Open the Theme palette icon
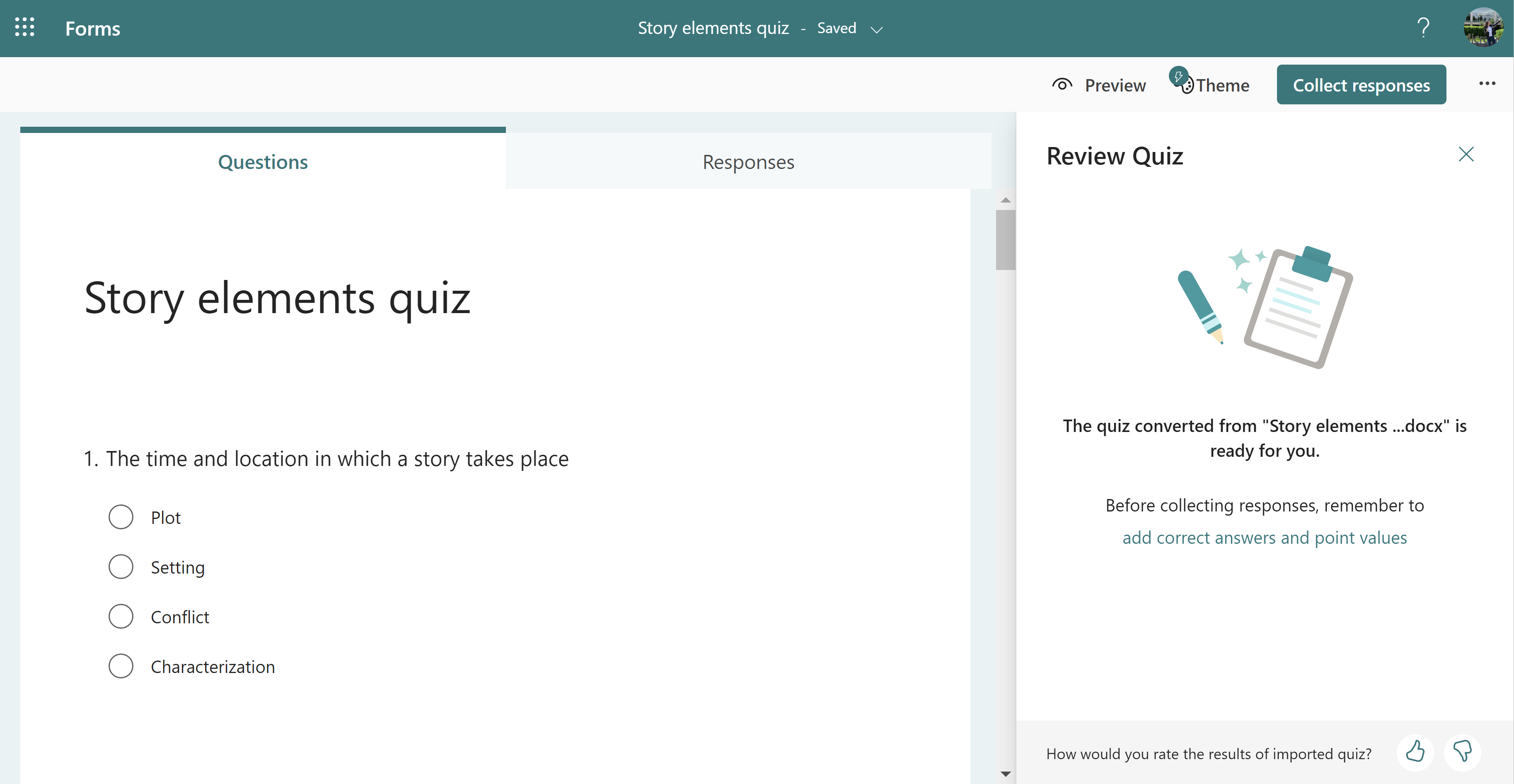This screenshot has width=1514, height=784. tap(1187, 85)
